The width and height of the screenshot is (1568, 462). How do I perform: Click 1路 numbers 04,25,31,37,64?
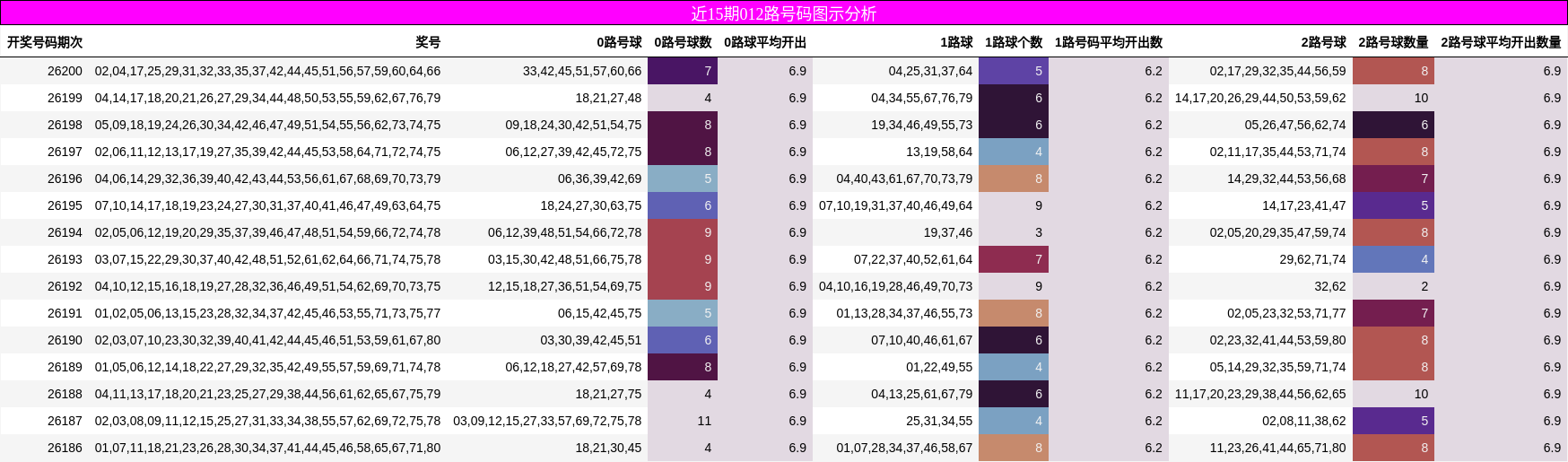coord(930,71)
